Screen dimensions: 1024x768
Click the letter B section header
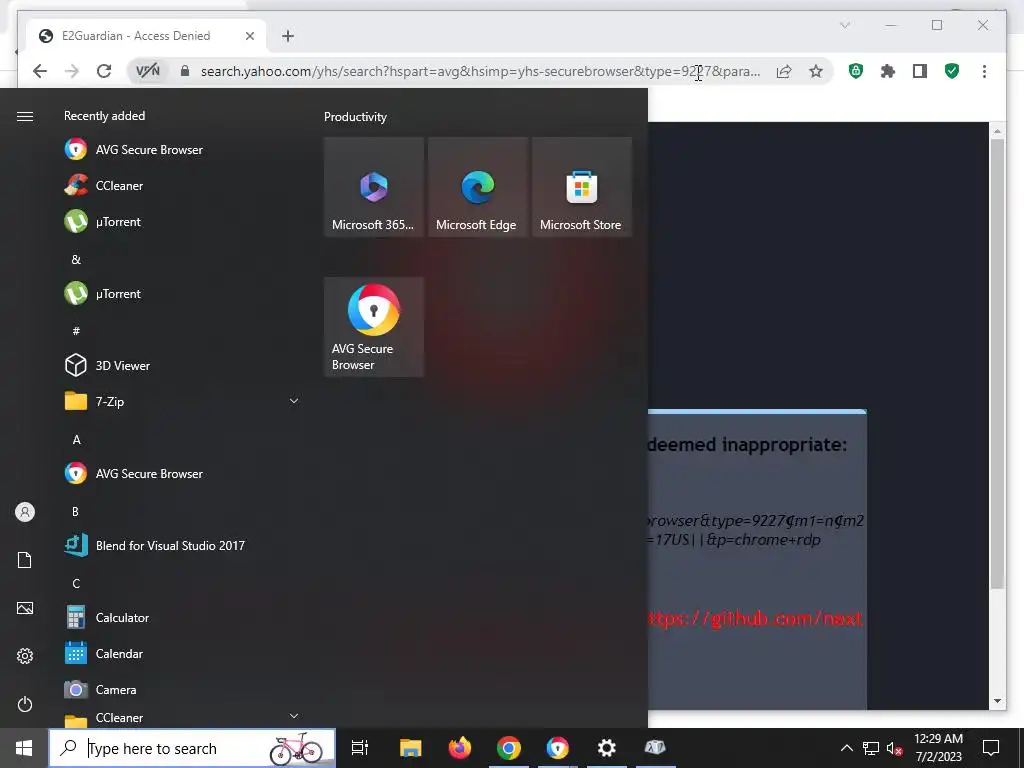tap(76, 511)
